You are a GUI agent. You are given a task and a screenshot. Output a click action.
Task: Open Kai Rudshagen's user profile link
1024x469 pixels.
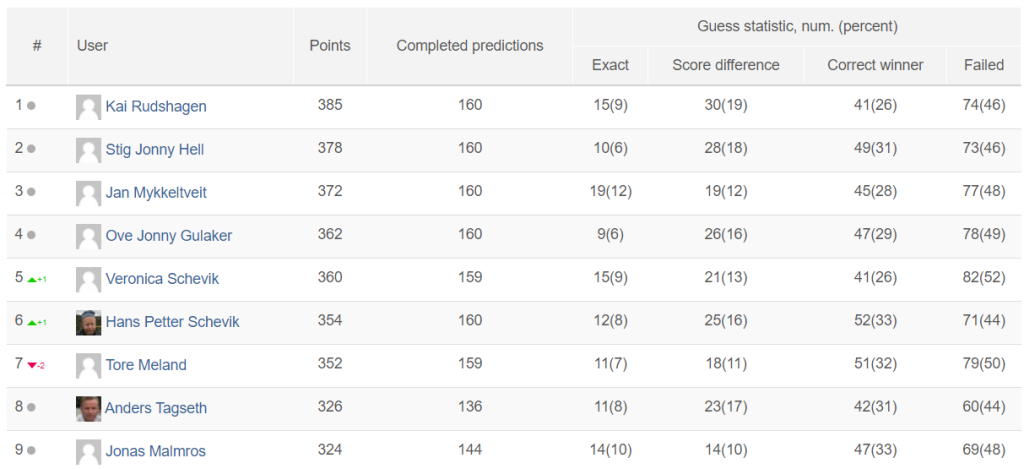click(156, 106)
